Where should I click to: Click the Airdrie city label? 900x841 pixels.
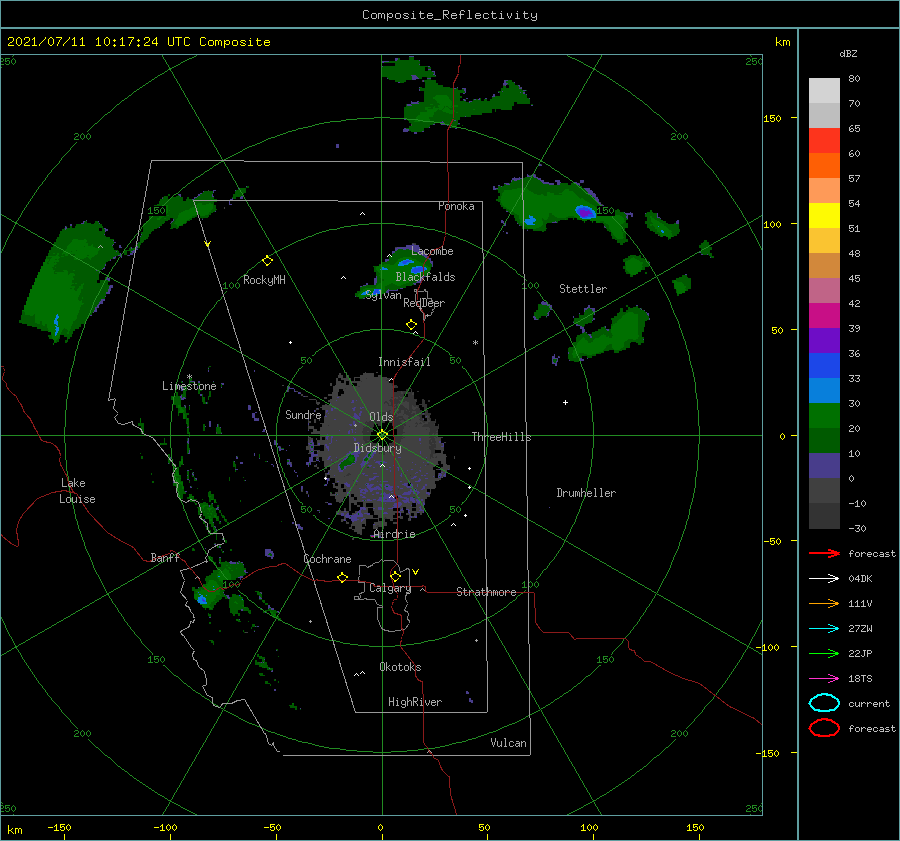[394, 534]
